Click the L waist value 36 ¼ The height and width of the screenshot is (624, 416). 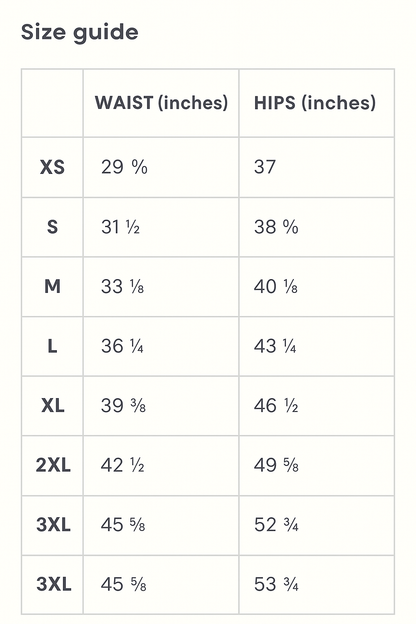tap(122, 346)
